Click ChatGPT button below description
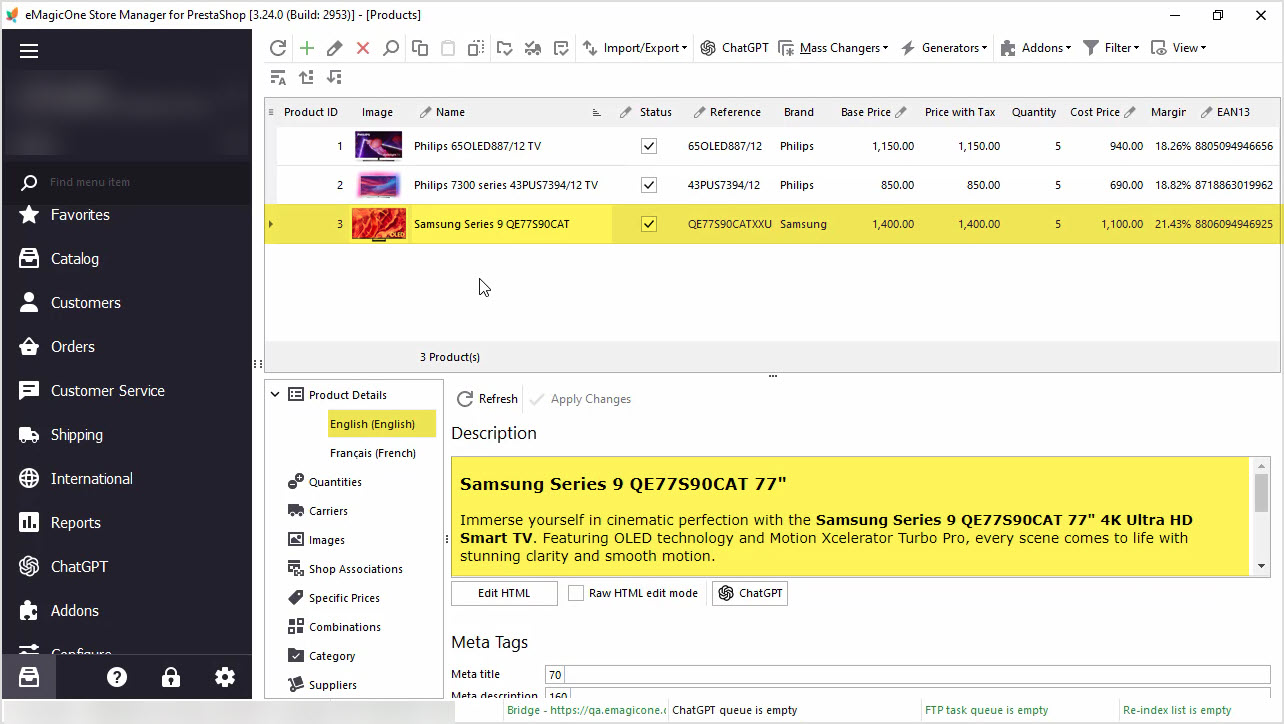1284x724 pixels. pyautogui.click(x=750, y=593)
